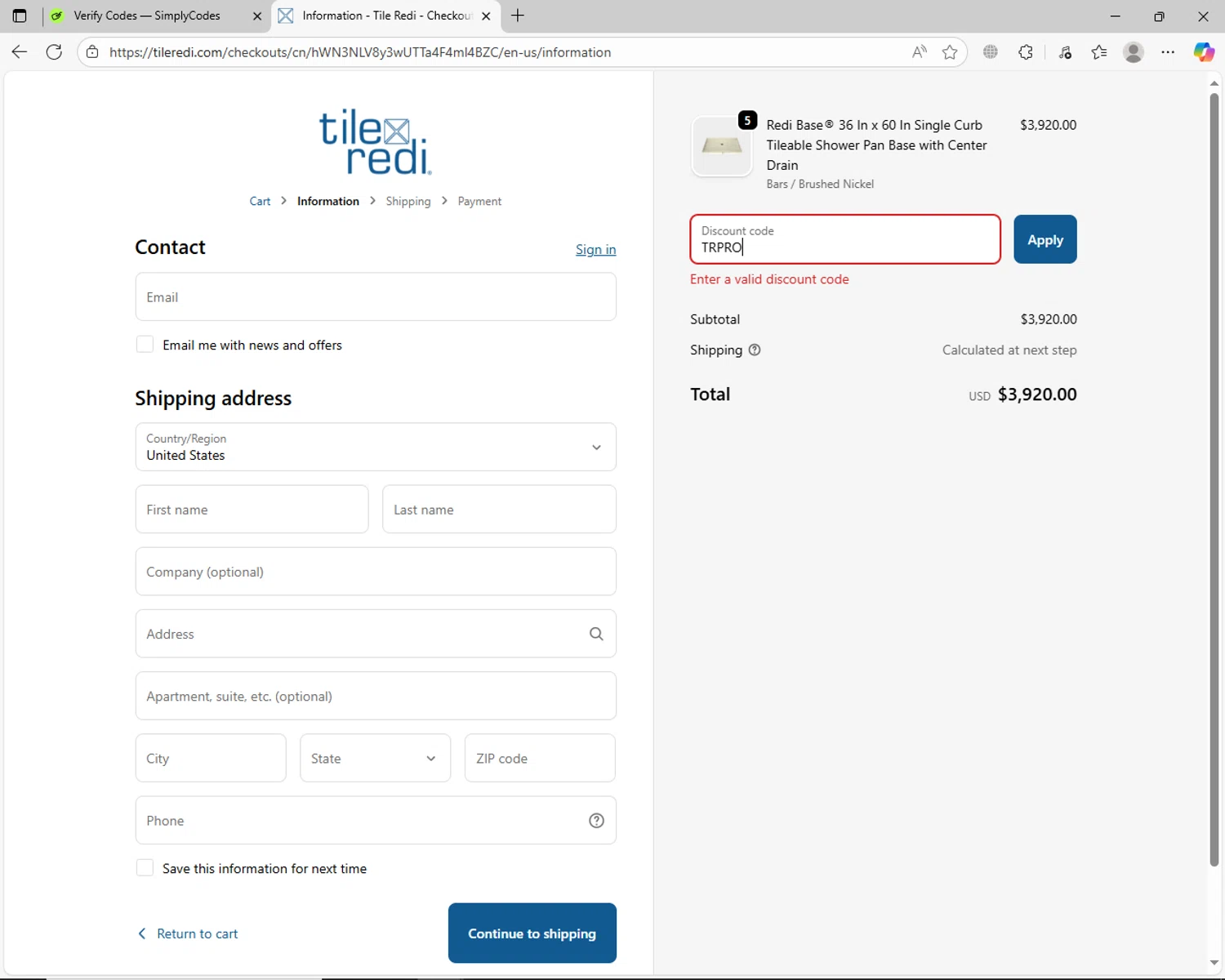Click the Redi Base product thumbnail
The height and width of the screenshot is (980, 1225).
pyautogui.click(x=722, y=146)
